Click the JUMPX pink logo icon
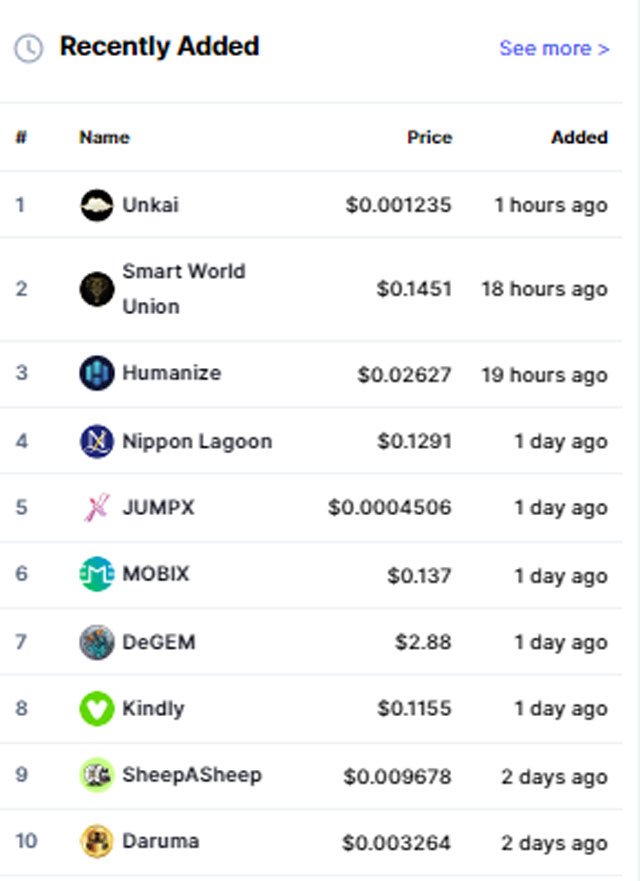This screenshot has height=881, width=640. click(x=97, y=508)
